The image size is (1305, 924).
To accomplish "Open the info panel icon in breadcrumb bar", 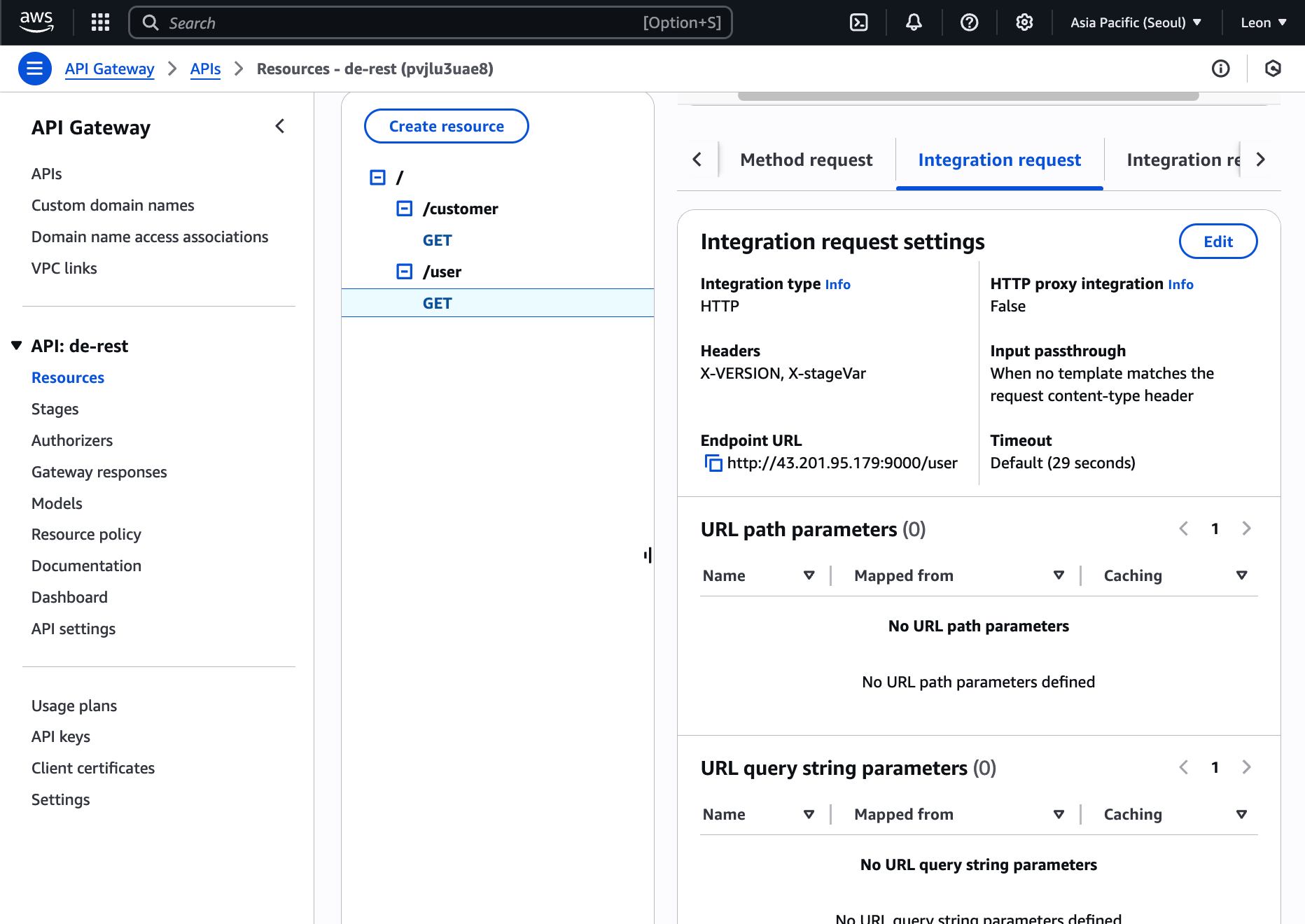I will [x=1220, y=69].
